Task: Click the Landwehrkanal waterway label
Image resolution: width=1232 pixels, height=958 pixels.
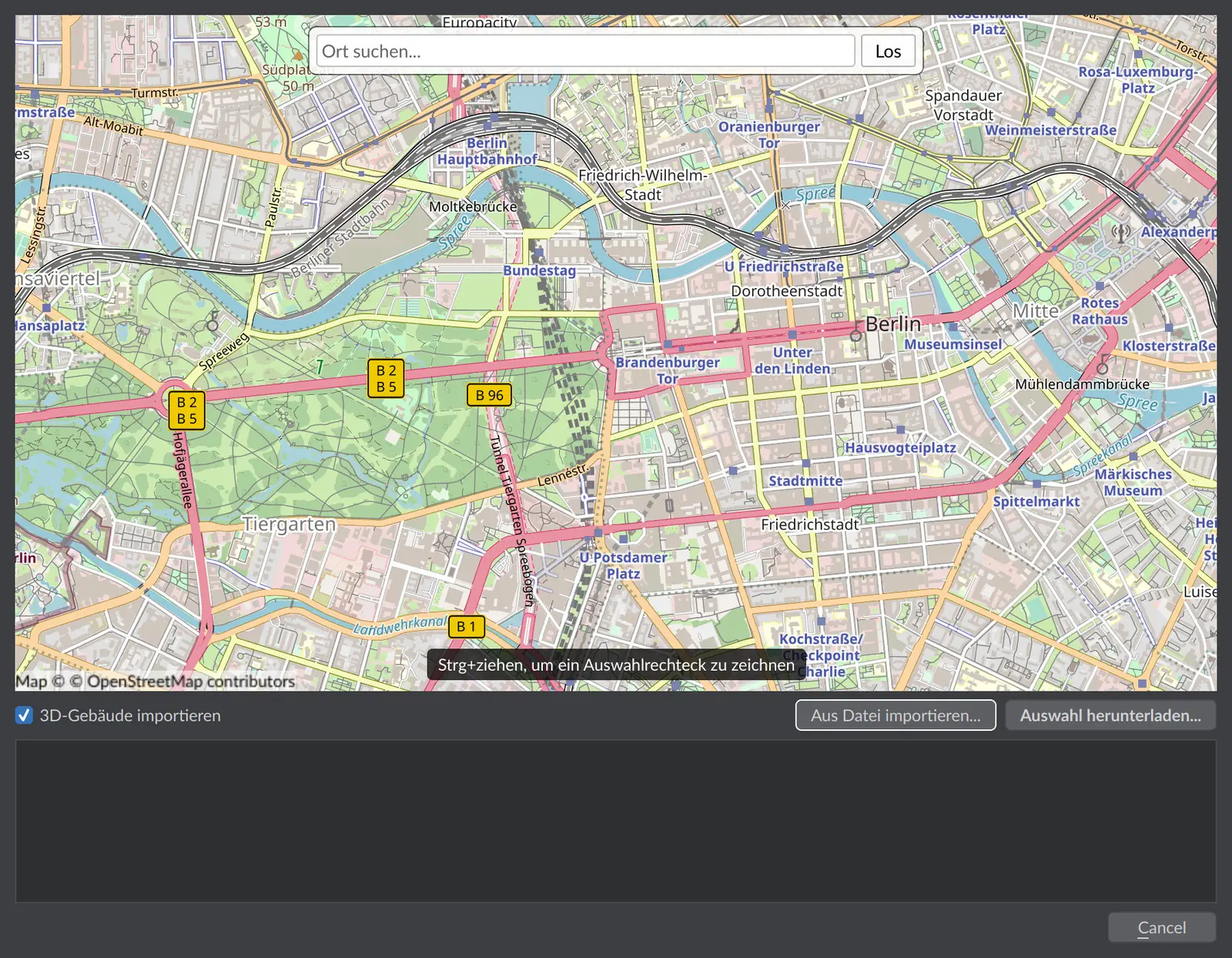Action: point(400,625)
